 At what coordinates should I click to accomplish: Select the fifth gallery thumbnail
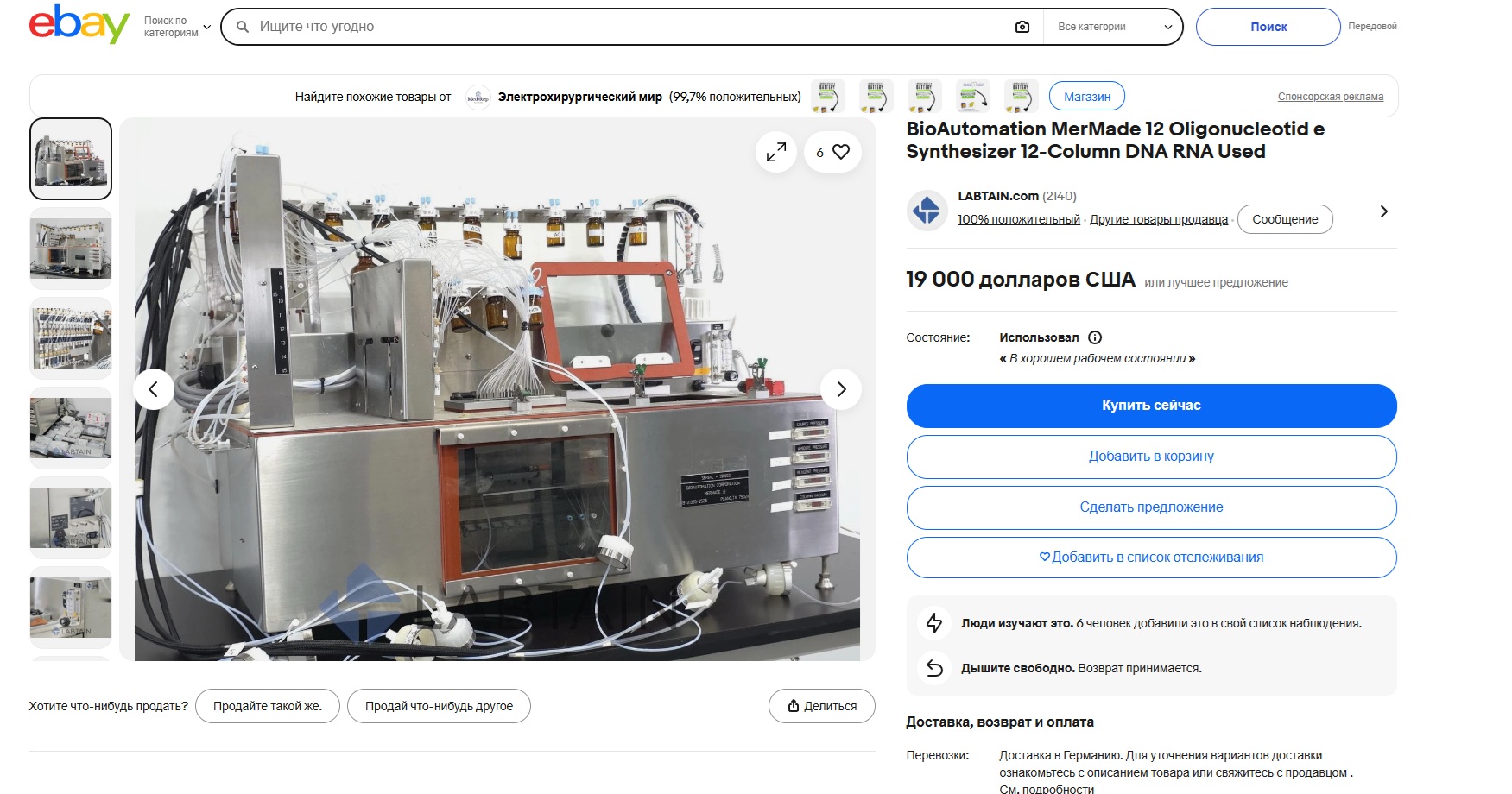click(71, 518)
